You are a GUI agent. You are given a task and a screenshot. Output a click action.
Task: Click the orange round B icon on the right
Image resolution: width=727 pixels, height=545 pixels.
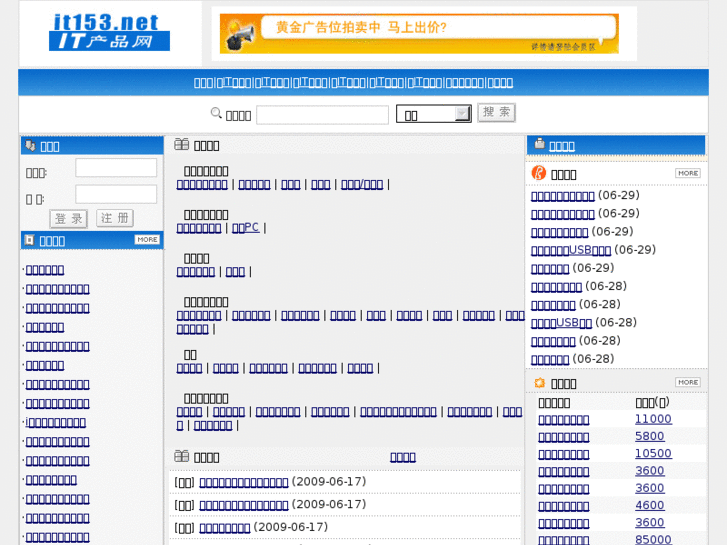(x=539, y=173)
